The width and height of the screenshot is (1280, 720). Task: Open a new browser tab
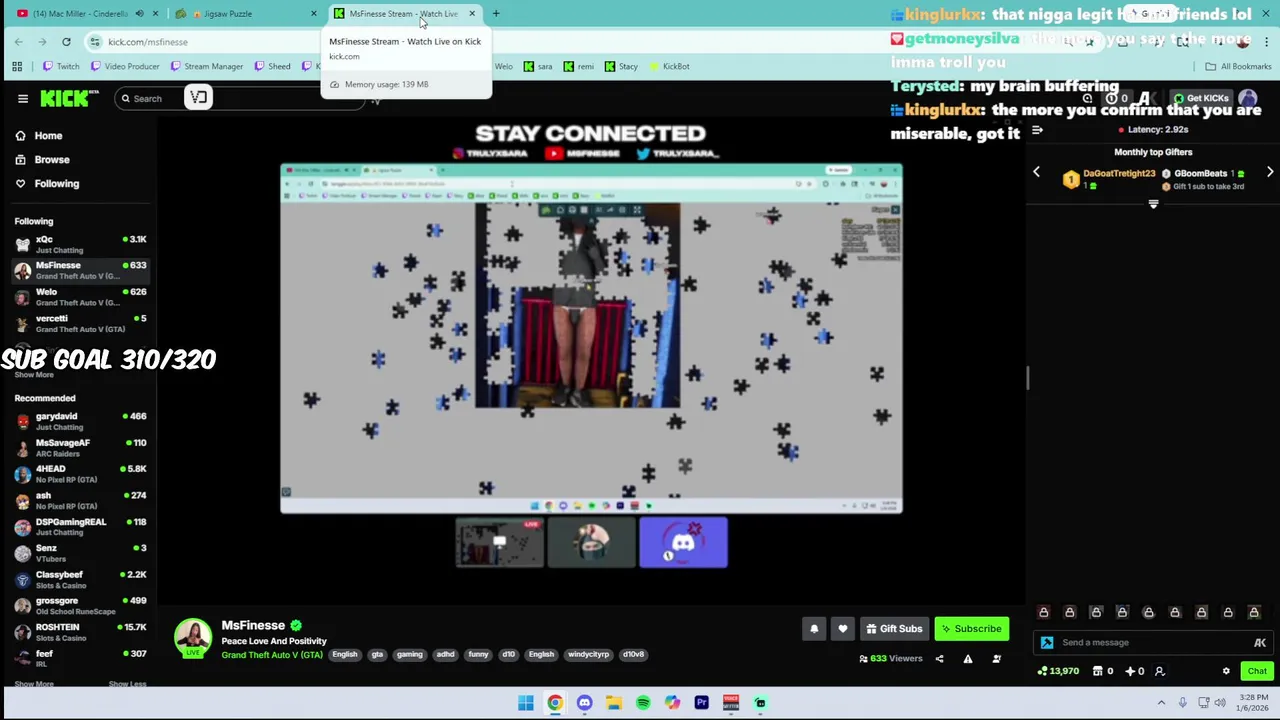click(496, 14)
